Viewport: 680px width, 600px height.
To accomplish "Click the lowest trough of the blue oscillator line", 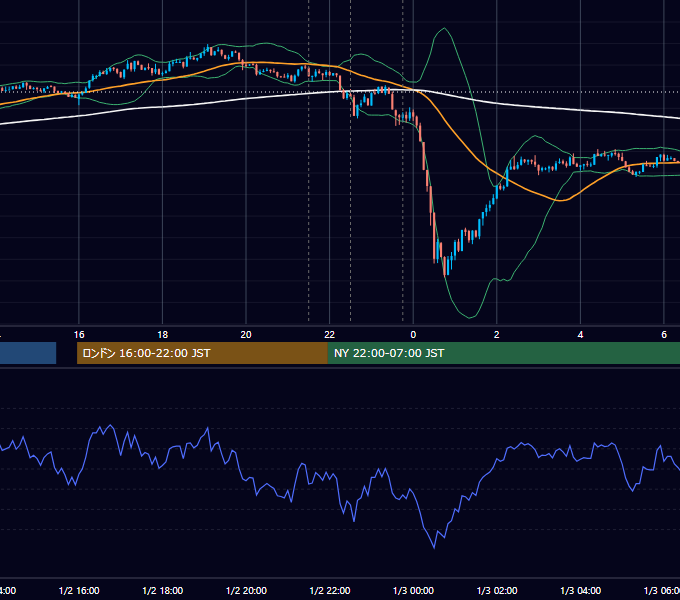I will [434, 548].
